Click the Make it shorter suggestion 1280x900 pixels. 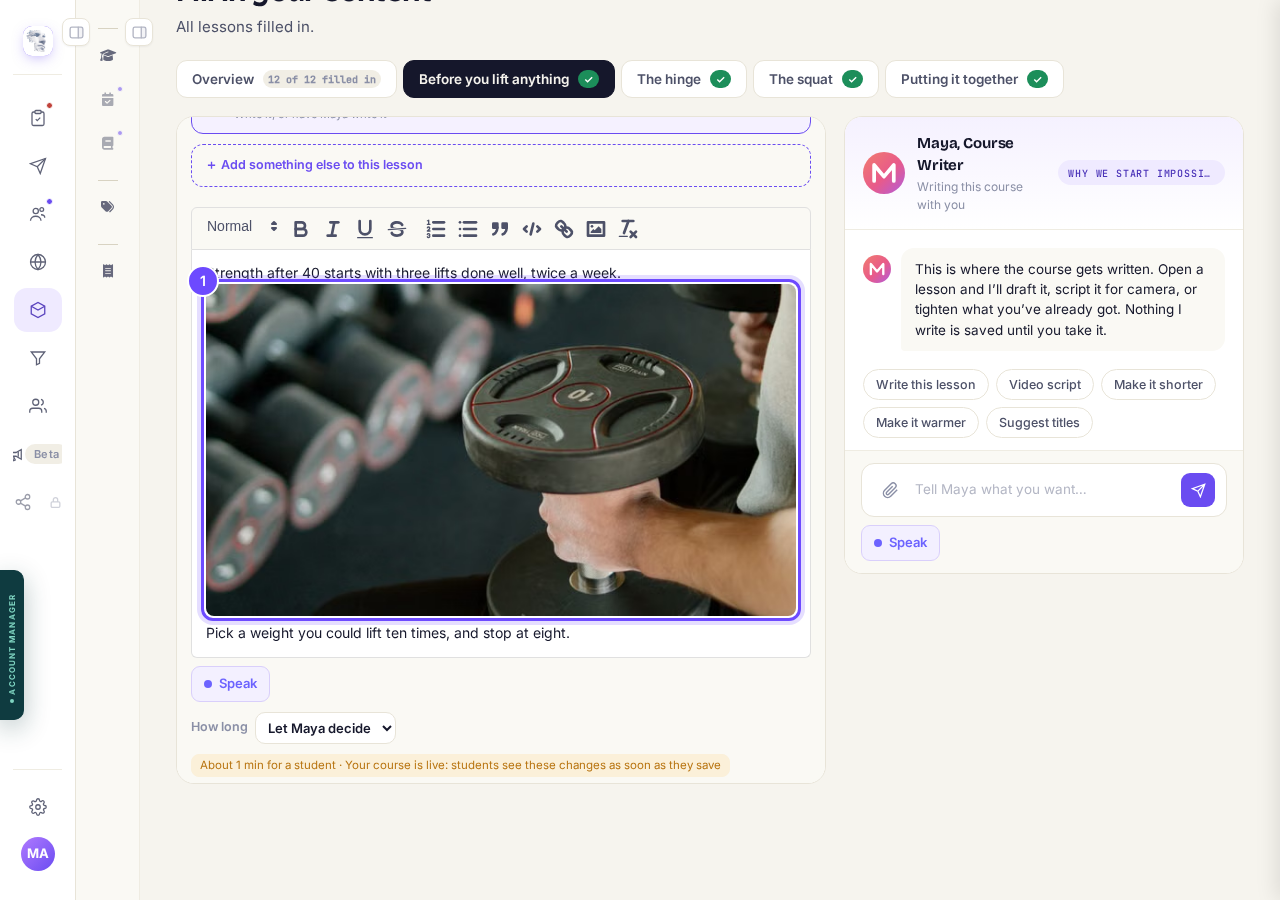tap(1158, 385)
